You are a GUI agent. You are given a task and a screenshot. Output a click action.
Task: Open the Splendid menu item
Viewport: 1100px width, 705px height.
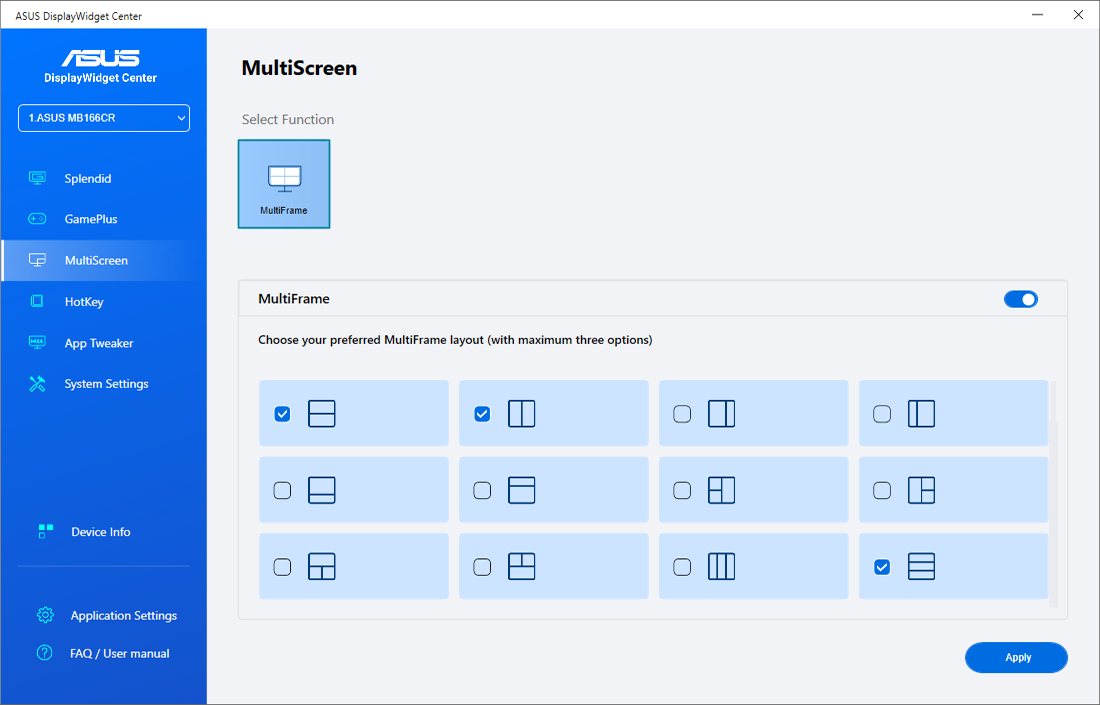click(104, 178)
